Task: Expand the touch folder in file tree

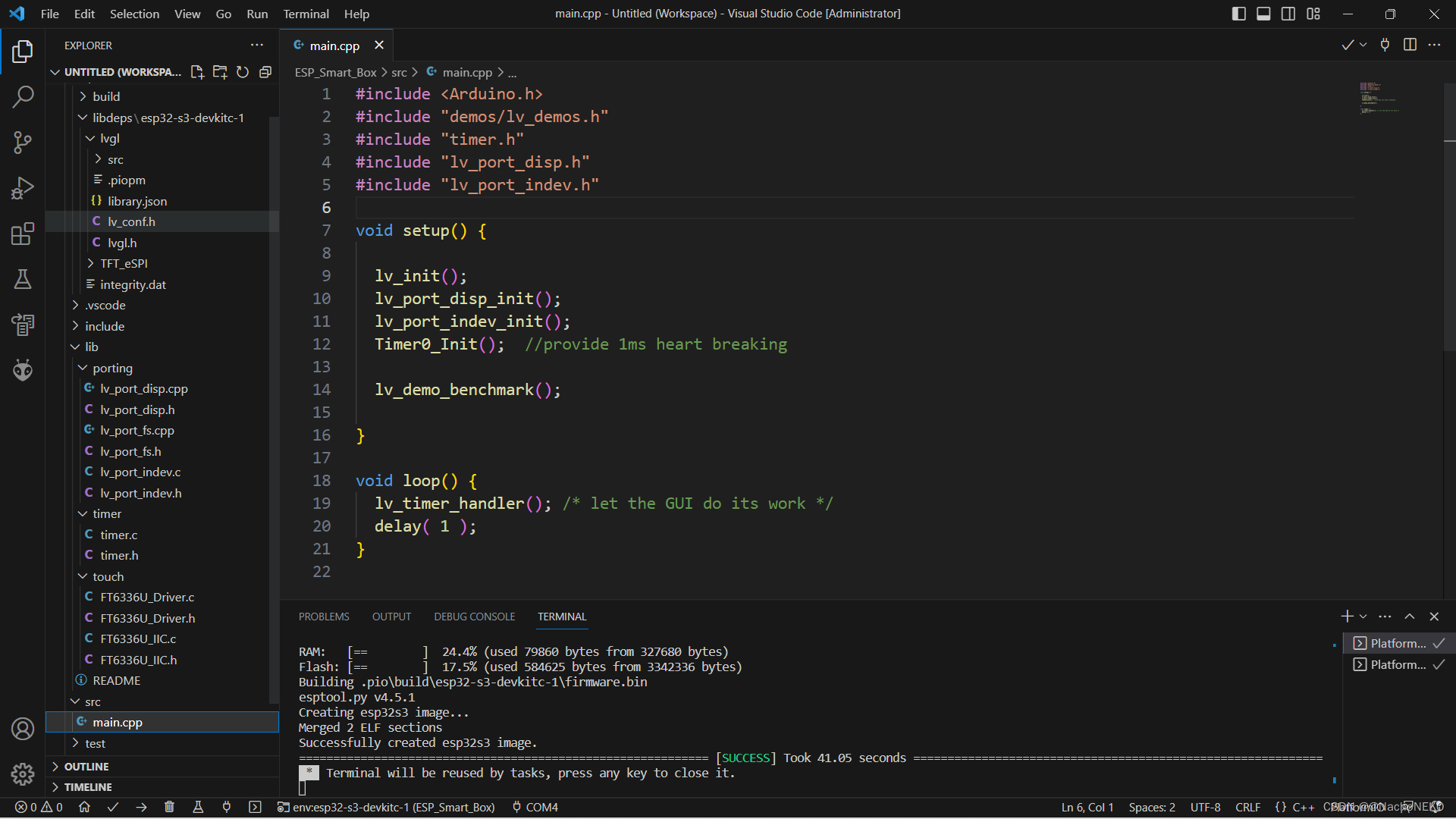Action: (x=107, y=576)
